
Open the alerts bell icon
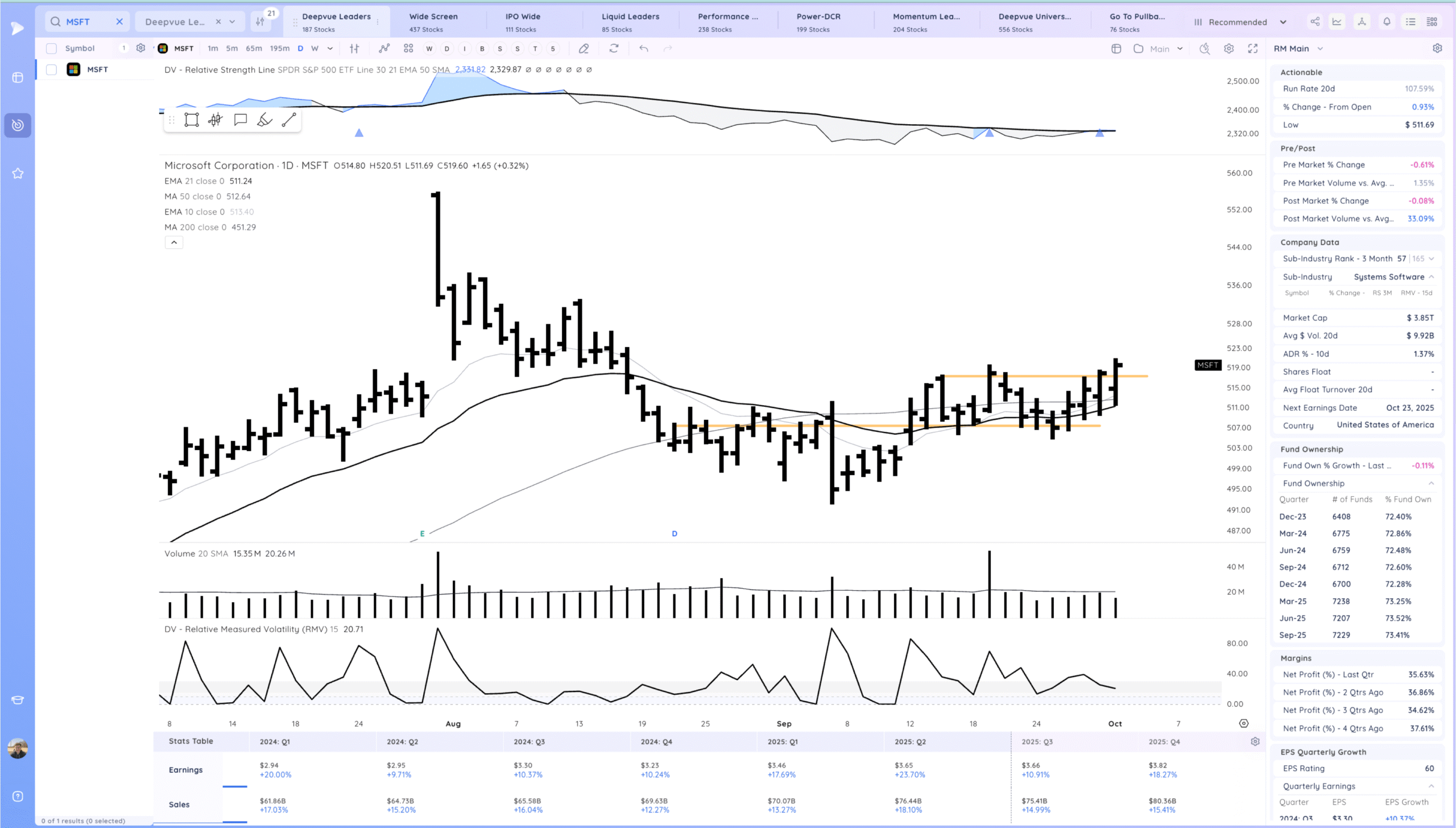coord(1387,22)
